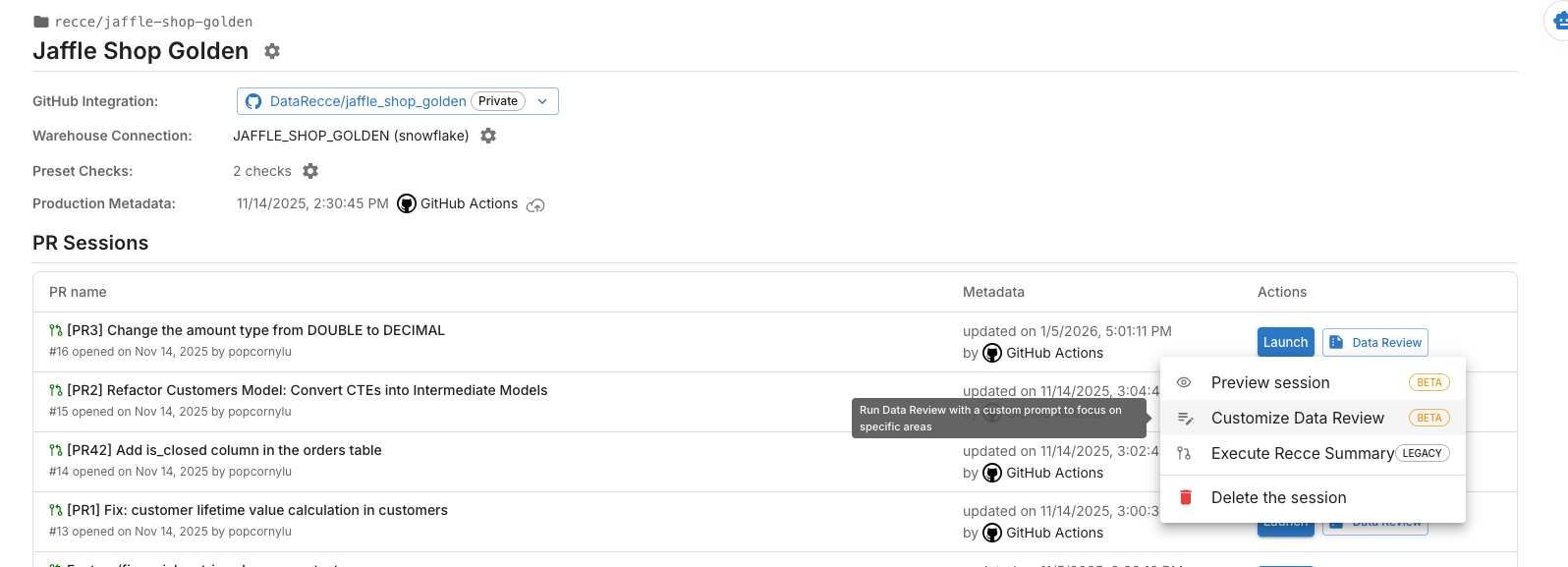Image resolution: width=1568 pixels, height=567 pixels.
Task: Click the red trash icon in the menu
Action: pyautogui.click(x=1186, y=497)
